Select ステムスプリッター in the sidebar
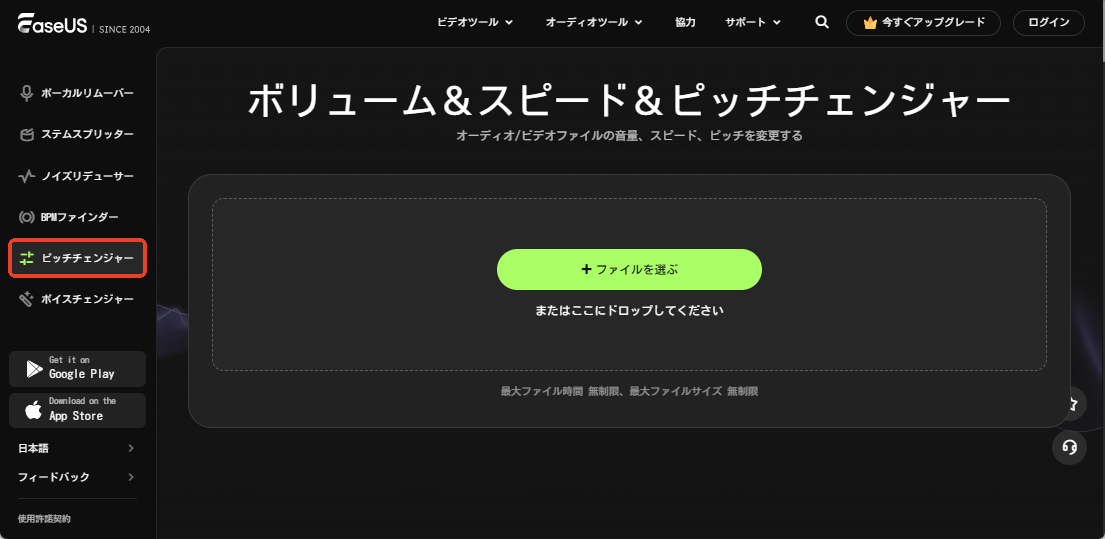This screenshot has width=1105, height=539. coord(78,135)
